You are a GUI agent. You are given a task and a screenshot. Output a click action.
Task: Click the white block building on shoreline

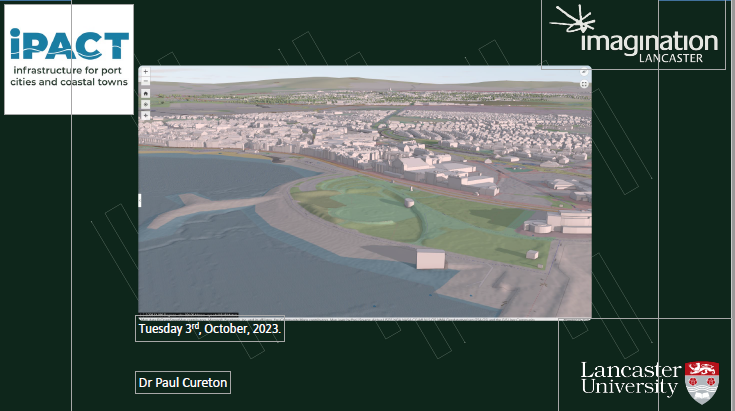coord(430,258)
